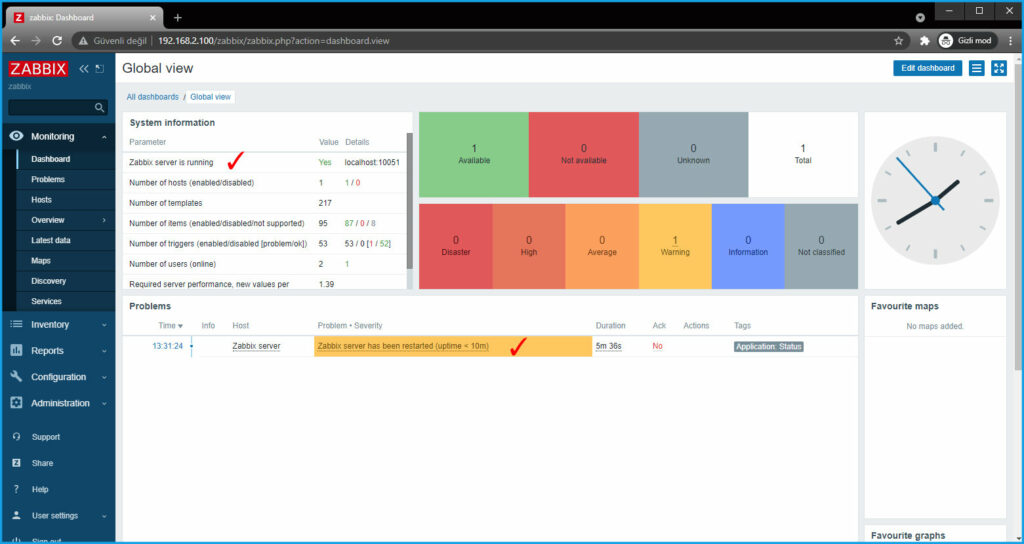
Task: Click the browser address bar URL
Action: 274,40
